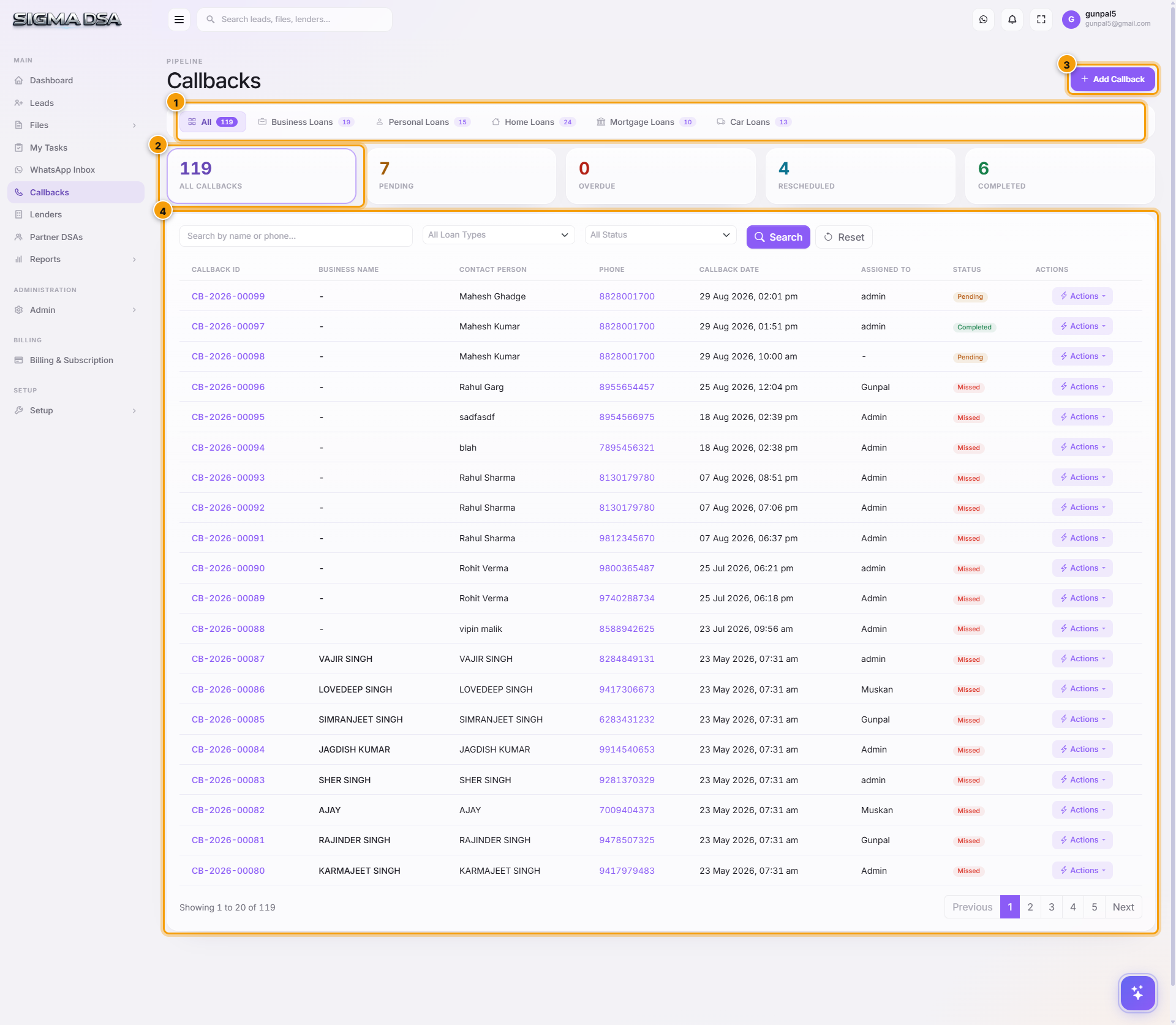1176x1025 pixels.
Task: Toggle the hamburger sidebar menu
Action: click(179, 20)
